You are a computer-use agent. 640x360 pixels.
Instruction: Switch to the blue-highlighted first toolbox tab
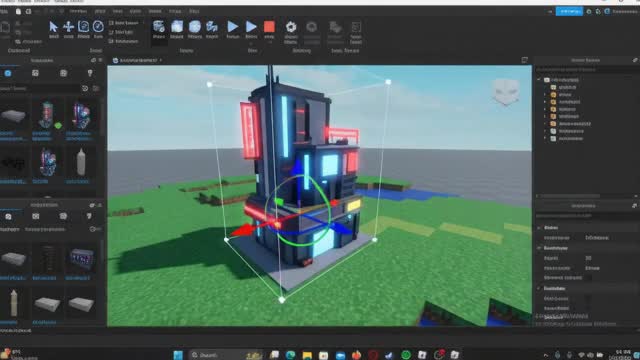[x=8, y=73]
